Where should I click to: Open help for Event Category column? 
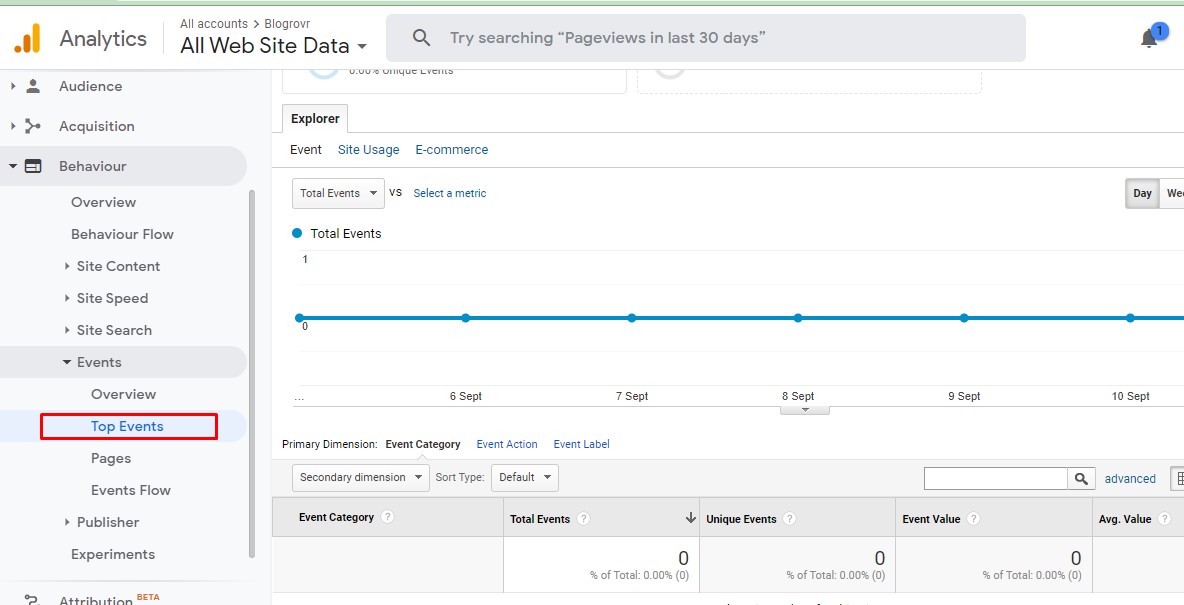[x=387, y=517]
